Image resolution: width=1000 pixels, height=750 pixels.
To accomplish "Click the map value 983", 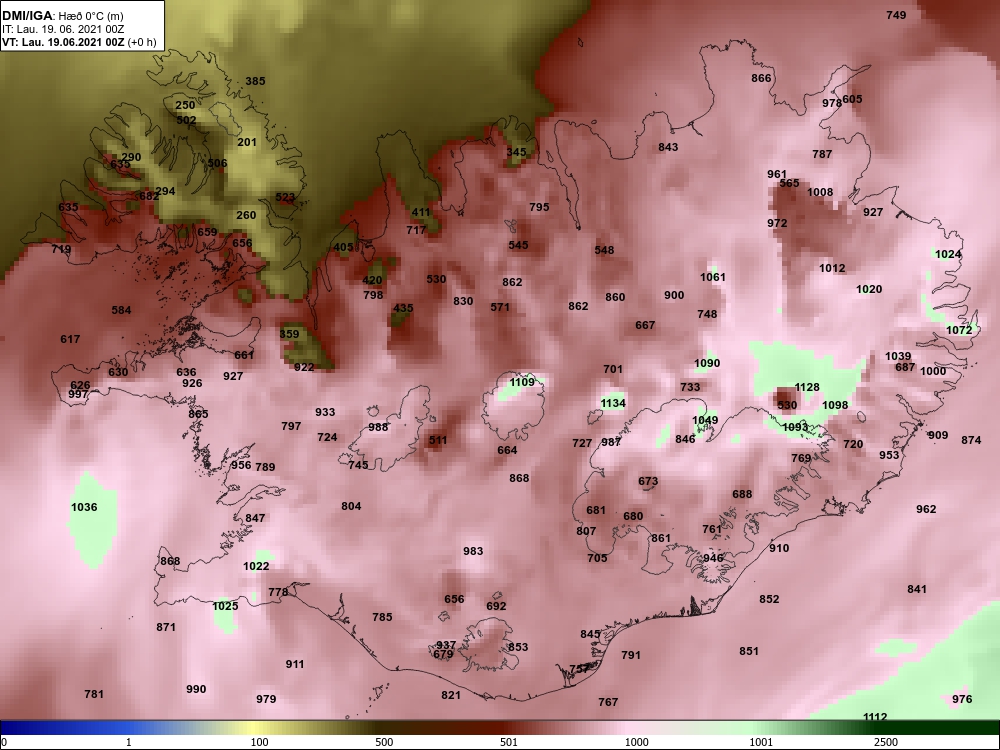I will coord(473,551).
